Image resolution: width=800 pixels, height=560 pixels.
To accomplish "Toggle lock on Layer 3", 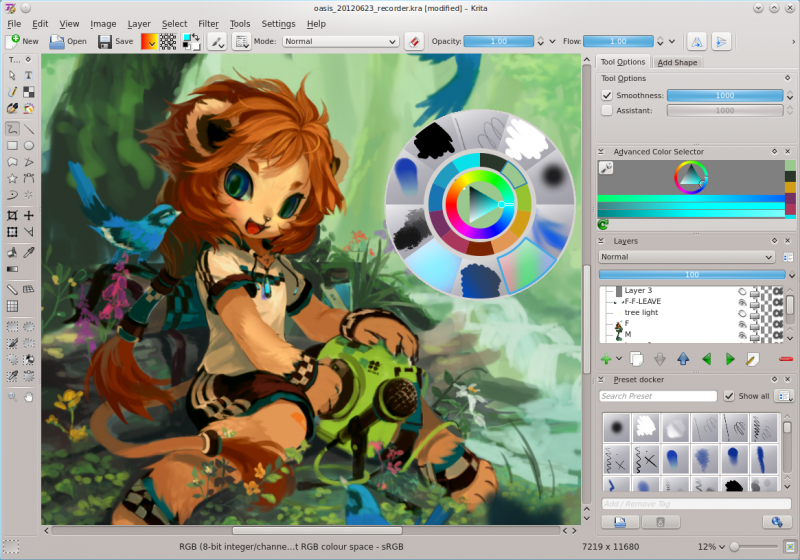I will (755, 291).
